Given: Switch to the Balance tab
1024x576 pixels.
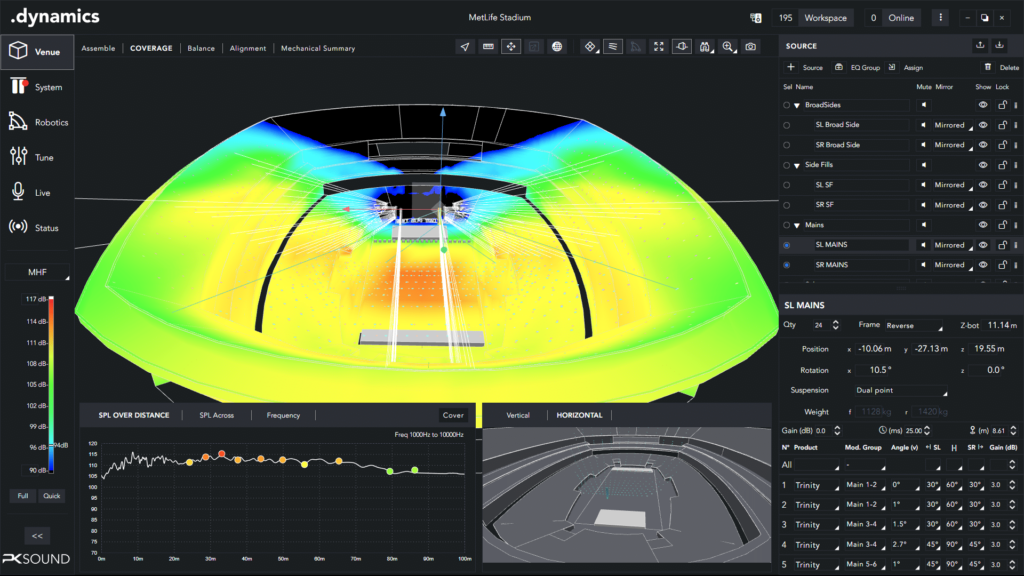Looking at the screenshot, I should tap(201, 48).
